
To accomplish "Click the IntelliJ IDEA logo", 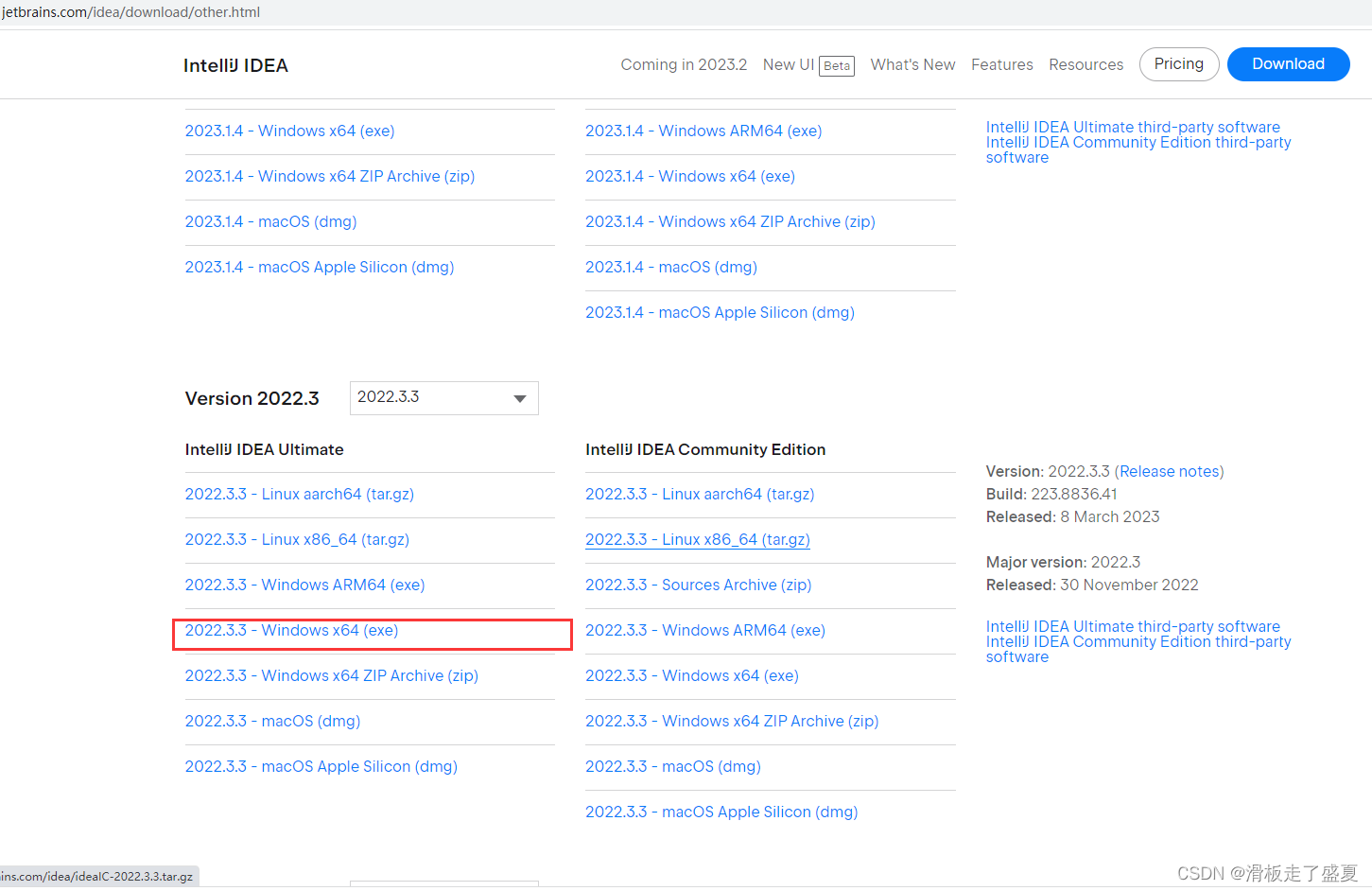I will 235,64.
